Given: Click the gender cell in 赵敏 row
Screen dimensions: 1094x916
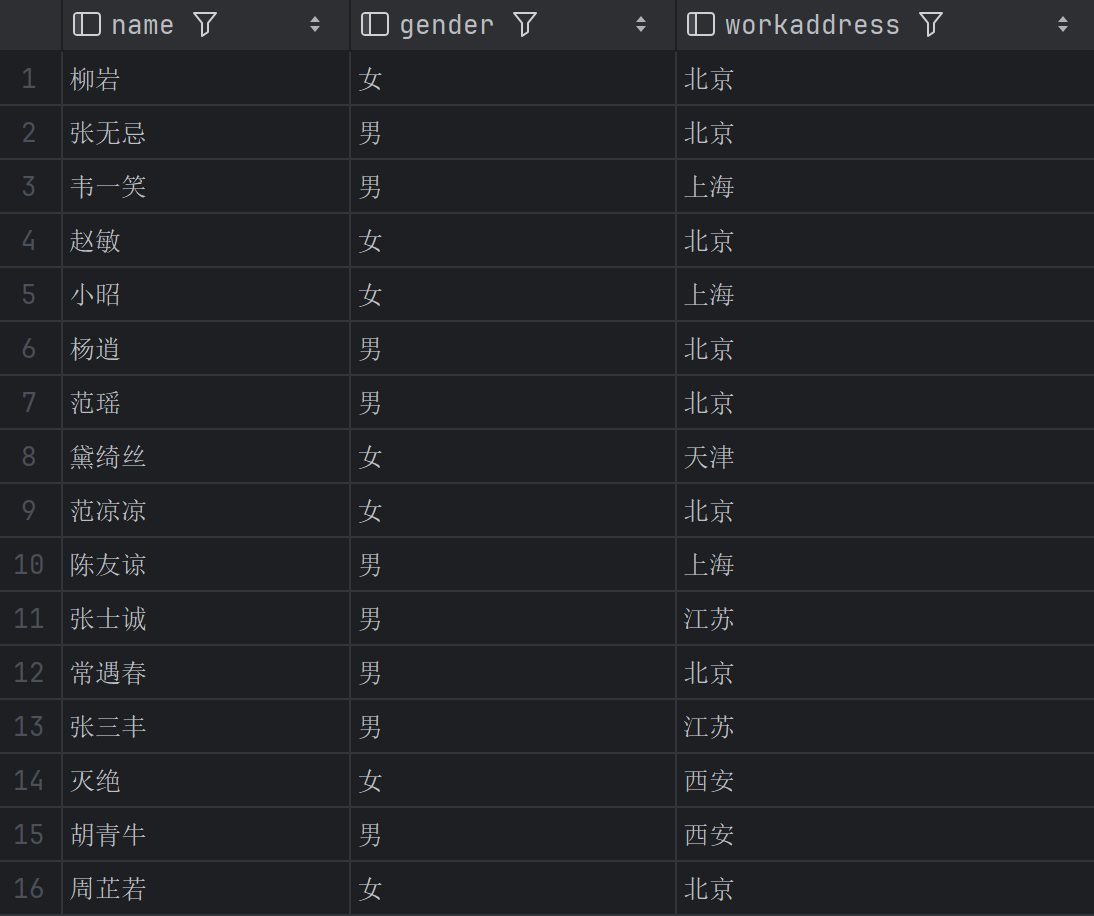Looking at the screenshot, I should click(371, 241).
